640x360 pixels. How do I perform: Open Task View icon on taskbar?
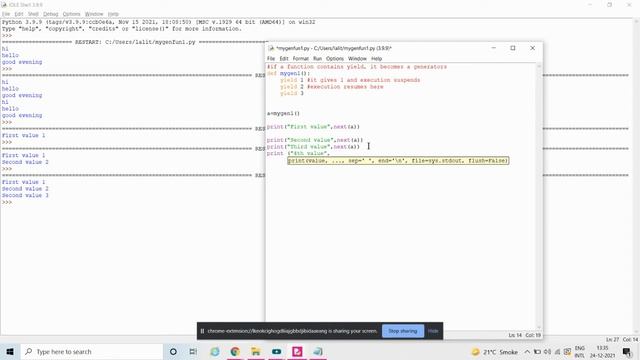[193, 351]
